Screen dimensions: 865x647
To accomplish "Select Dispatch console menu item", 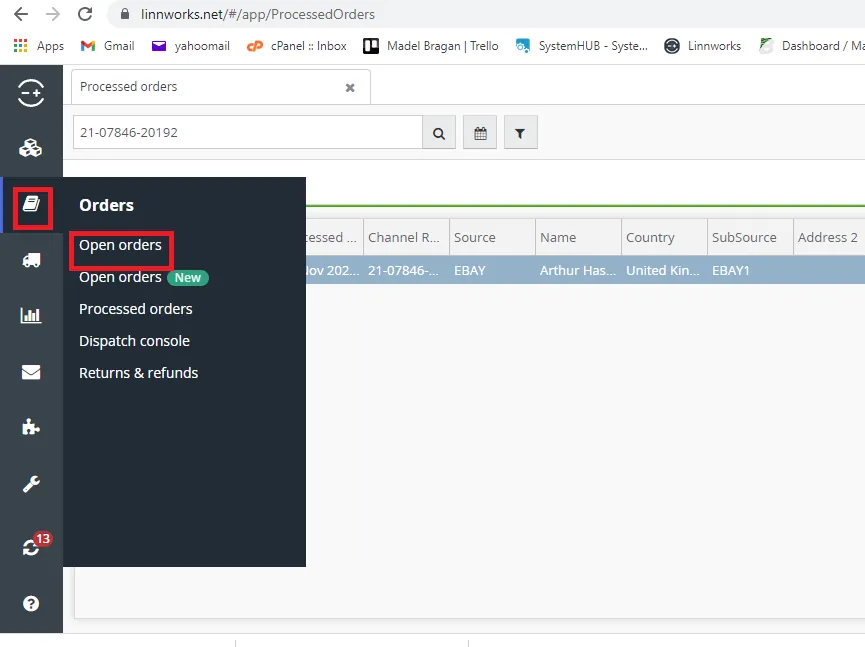I will click(x=134, y=341).
